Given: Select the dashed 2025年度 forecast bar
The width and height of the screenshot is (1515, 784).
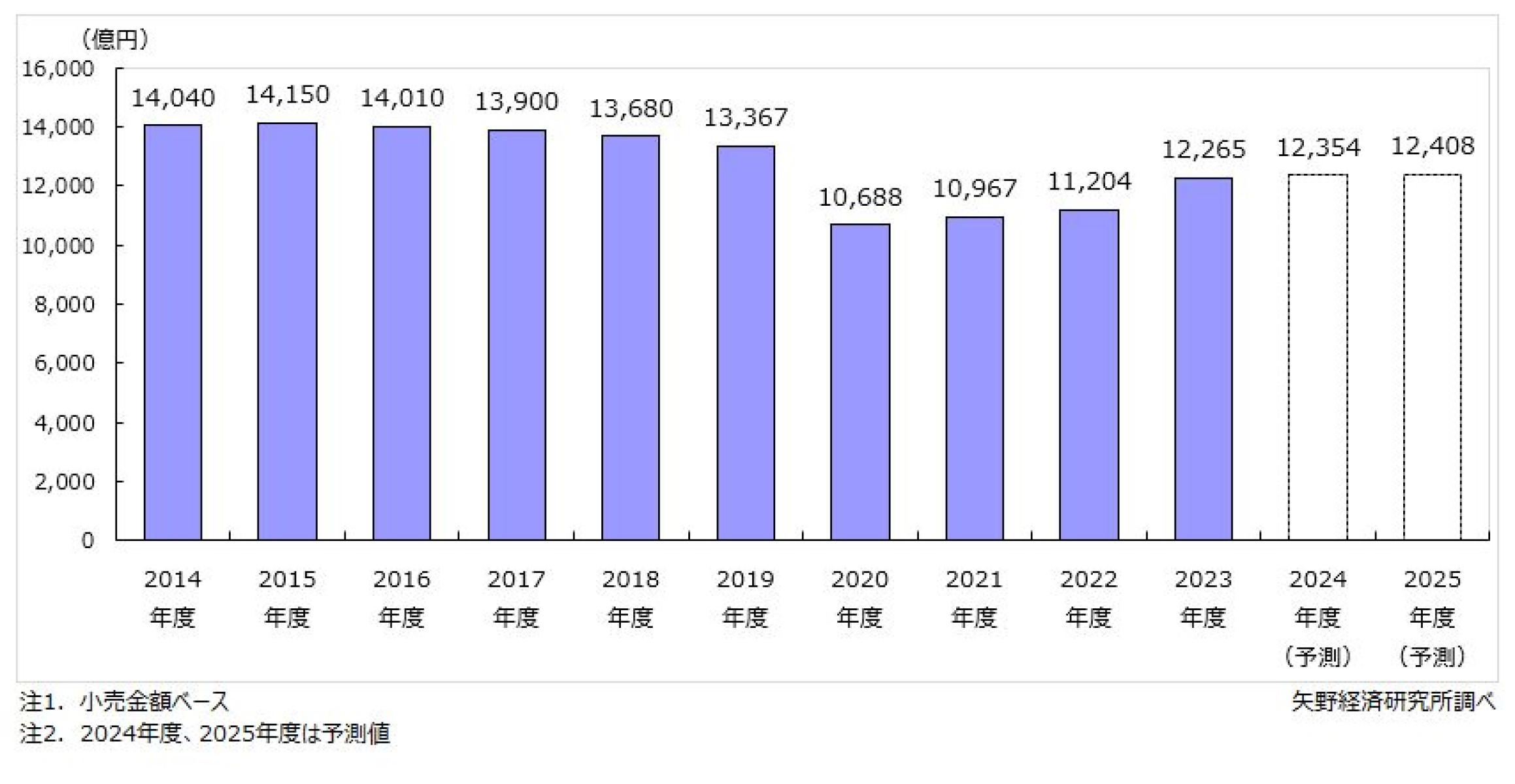Looking at the screenshot, I should (x=1432, y=357).
